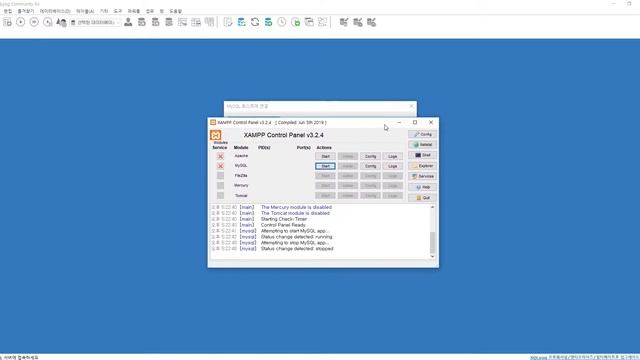Launch Shell from XAMPP panel
The width and height of the screenshot is (640, 360).
422,155
